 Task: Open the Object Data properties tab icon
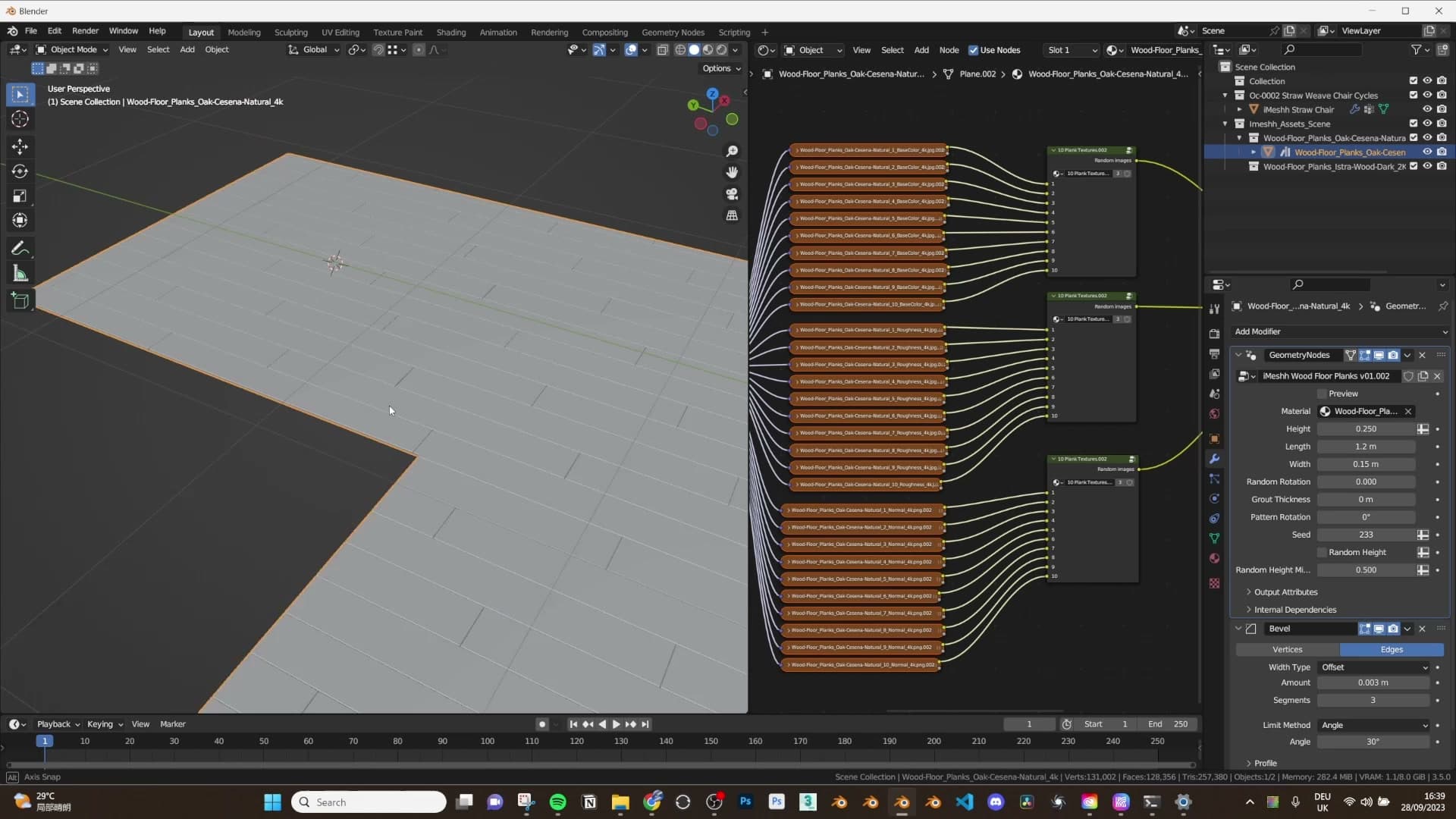1214,538
